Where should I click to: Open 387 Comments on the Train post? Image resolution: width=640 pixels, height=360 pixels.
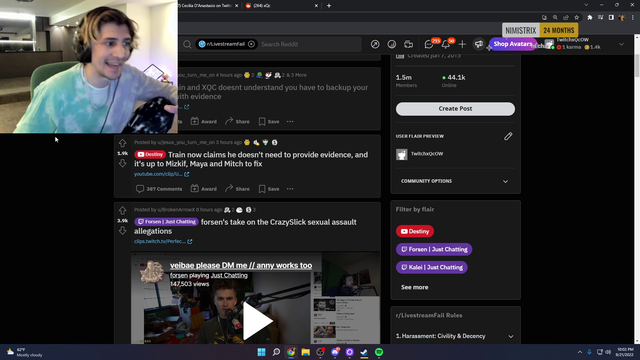[159, 189]
